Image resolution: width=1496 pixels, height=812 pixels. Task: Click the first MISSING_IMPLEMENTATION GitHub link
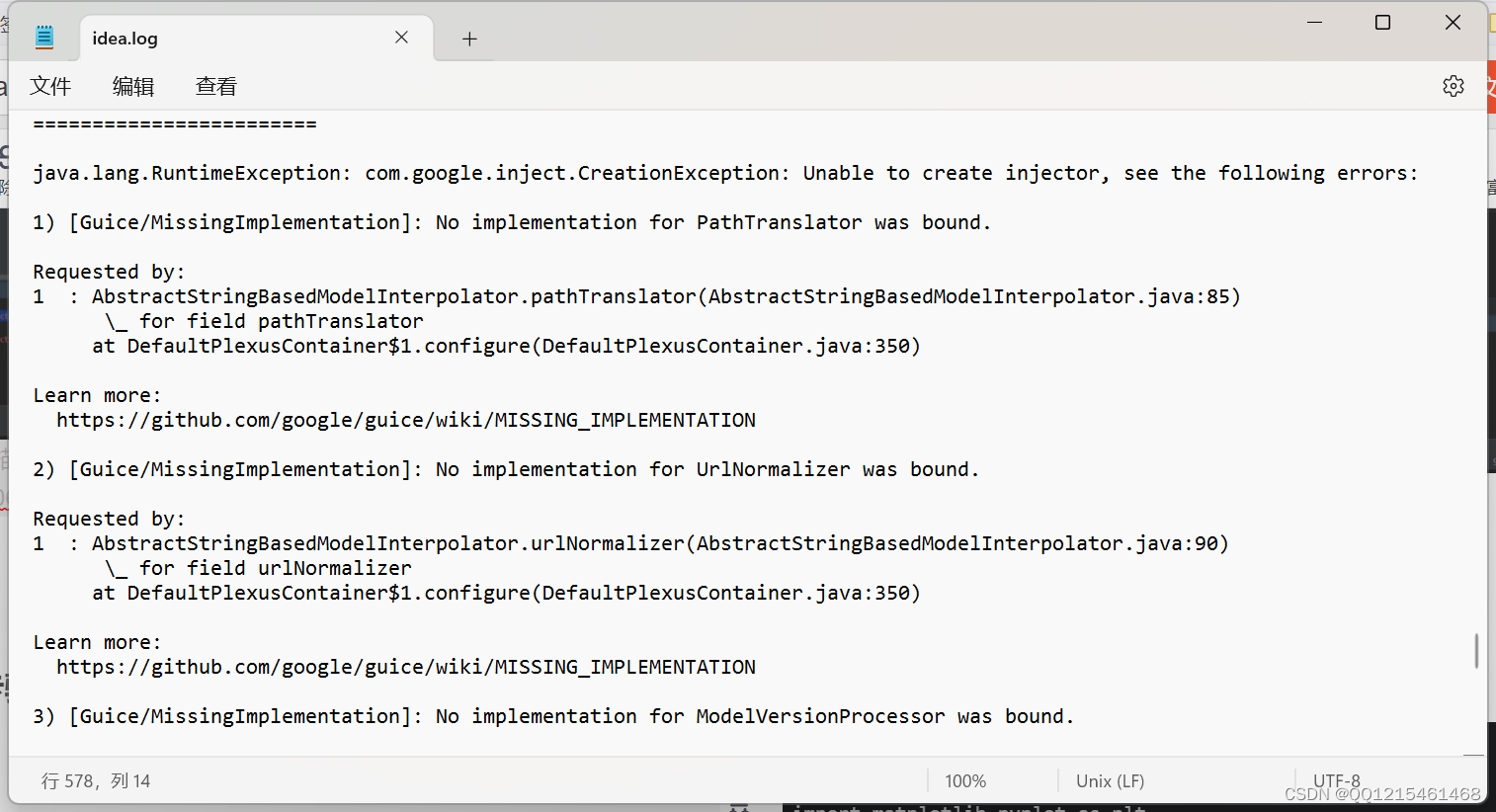tap(406, 419)
